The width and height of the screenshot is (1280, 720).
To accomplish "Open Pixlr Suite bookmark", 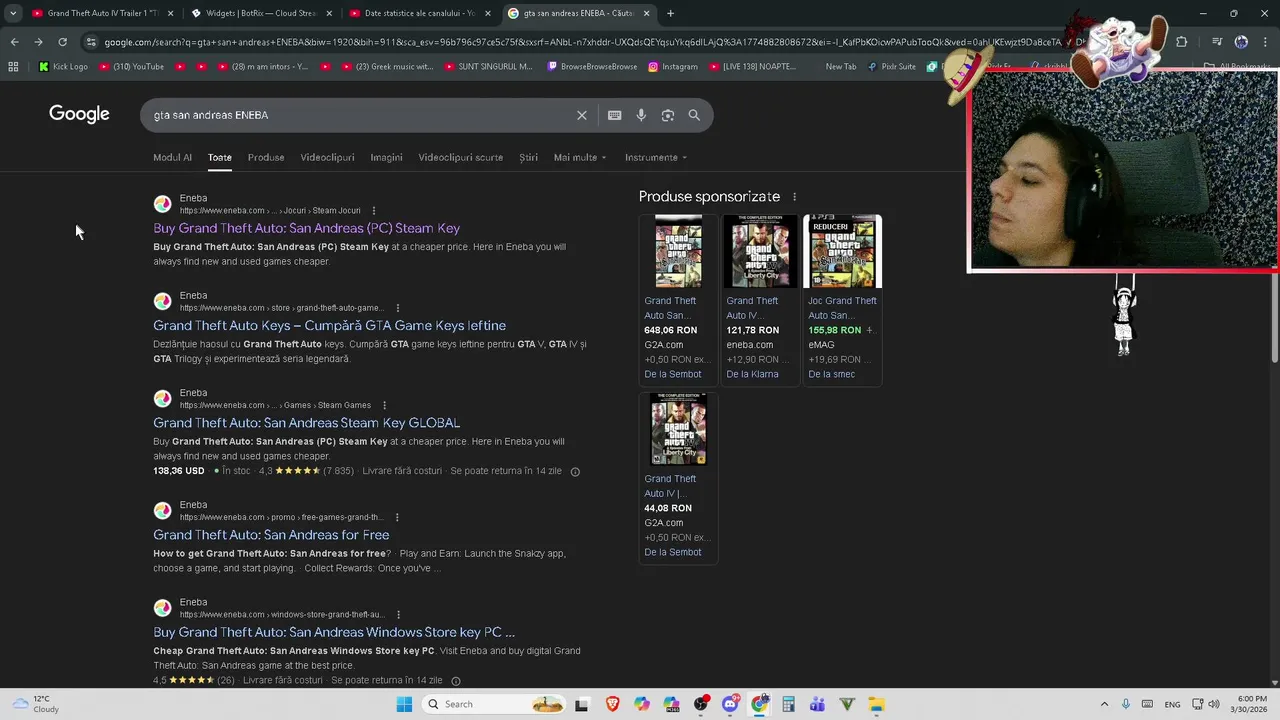I will click(891, 66).
